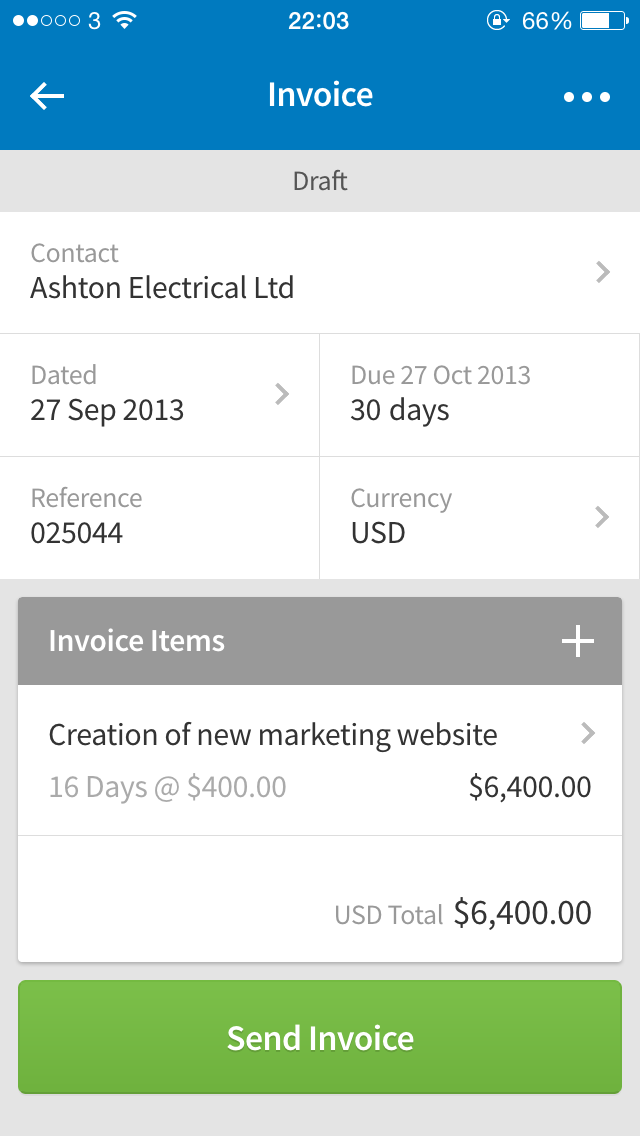Tap the rotation lock status icon
Screen dimensions: 640x1136
tap(497, 20)
